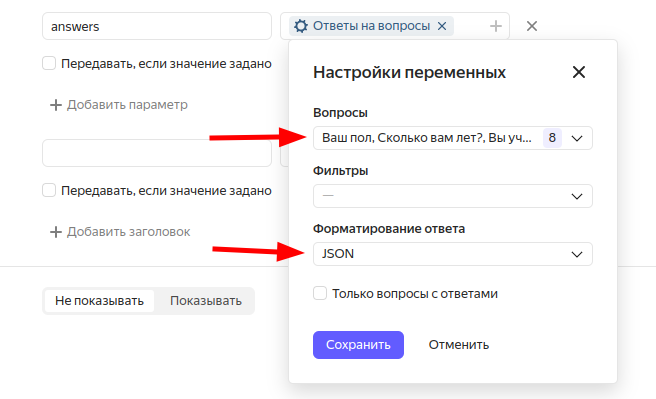
Task: Close the 'Настройки переменных' popup
Action: (579, 72)
